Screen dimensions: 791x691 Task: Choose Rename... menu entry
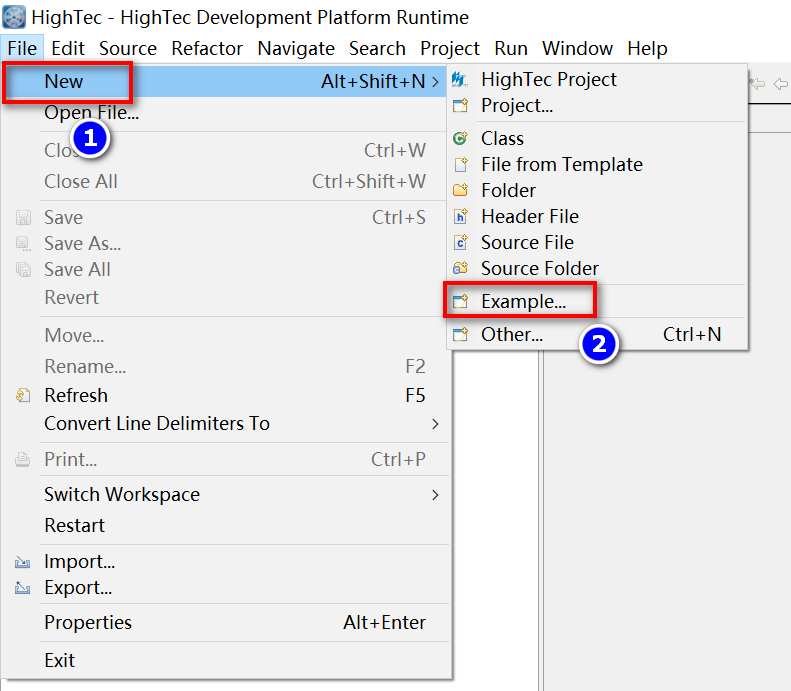[226, 367]
